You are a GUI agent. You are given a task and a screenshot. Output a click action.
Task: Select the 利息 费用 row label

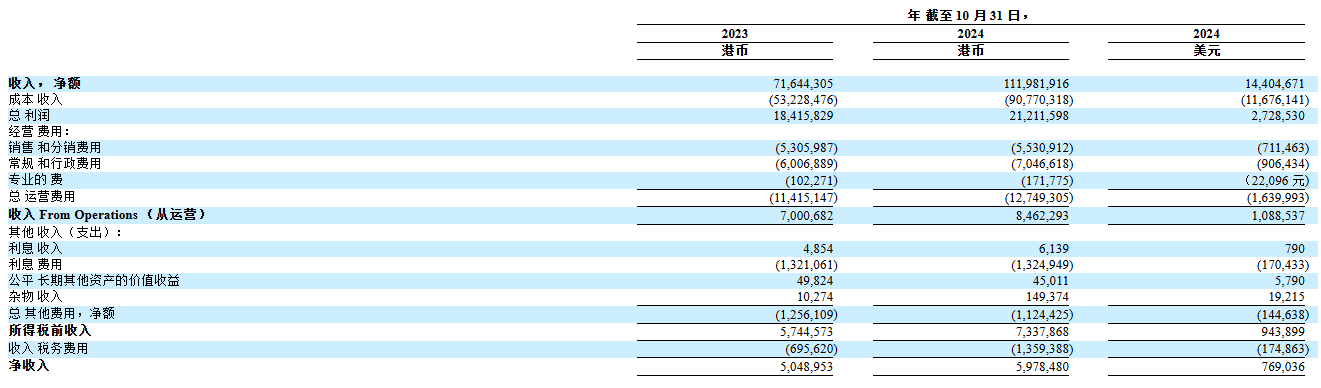[36, 264]
